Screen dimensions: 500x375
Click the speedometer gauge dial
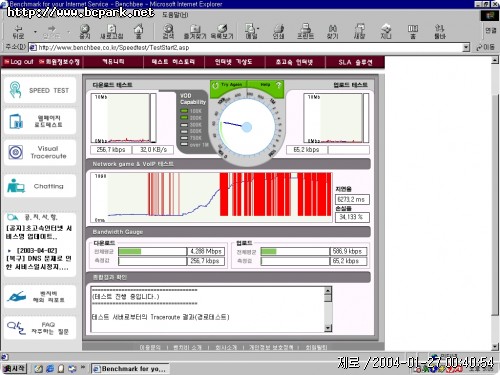point(247,127)
